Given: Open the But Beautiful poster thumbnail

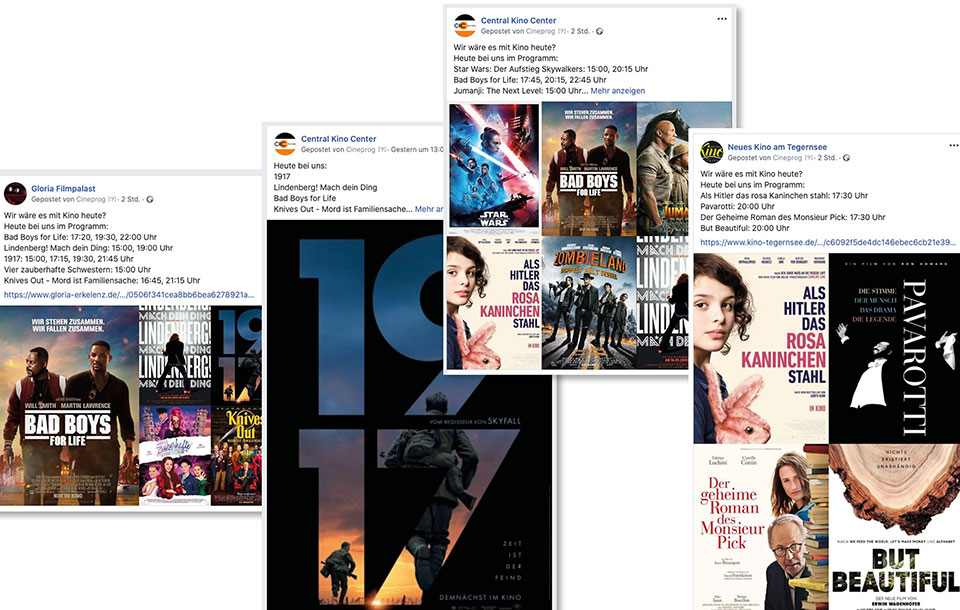Looking at the screenshot, I should tap(894, 527).
